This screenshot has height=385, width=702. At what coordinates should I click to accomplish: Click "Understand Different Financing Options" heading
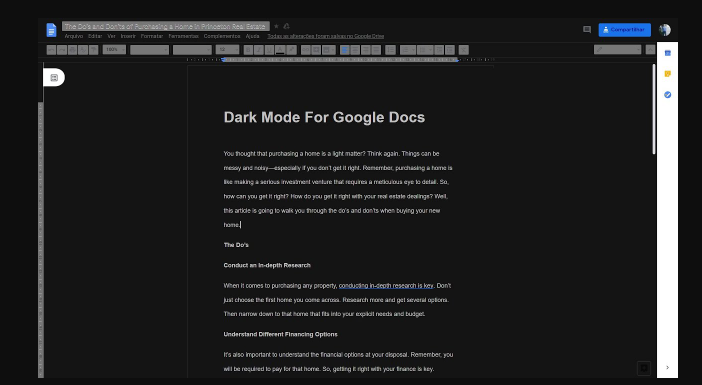tap(280, 334)
